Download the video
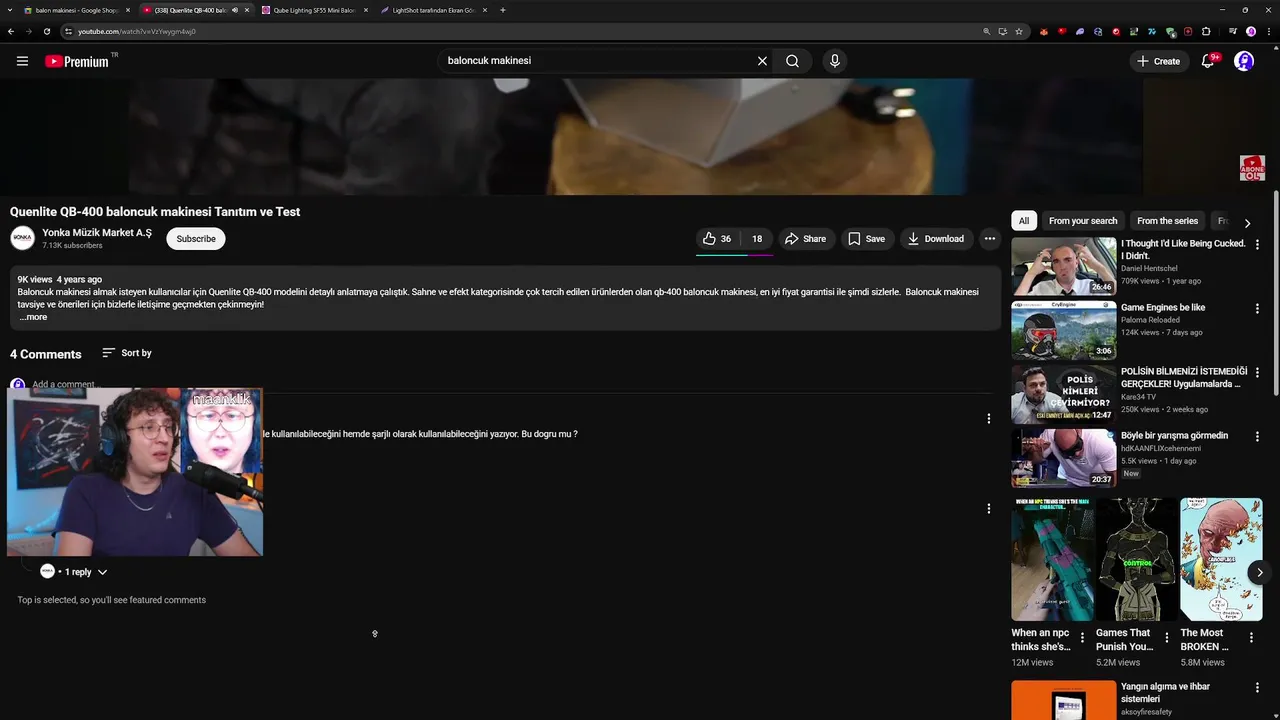The width and height of the screenshot is (1280, 720). (x=936, y=239)
